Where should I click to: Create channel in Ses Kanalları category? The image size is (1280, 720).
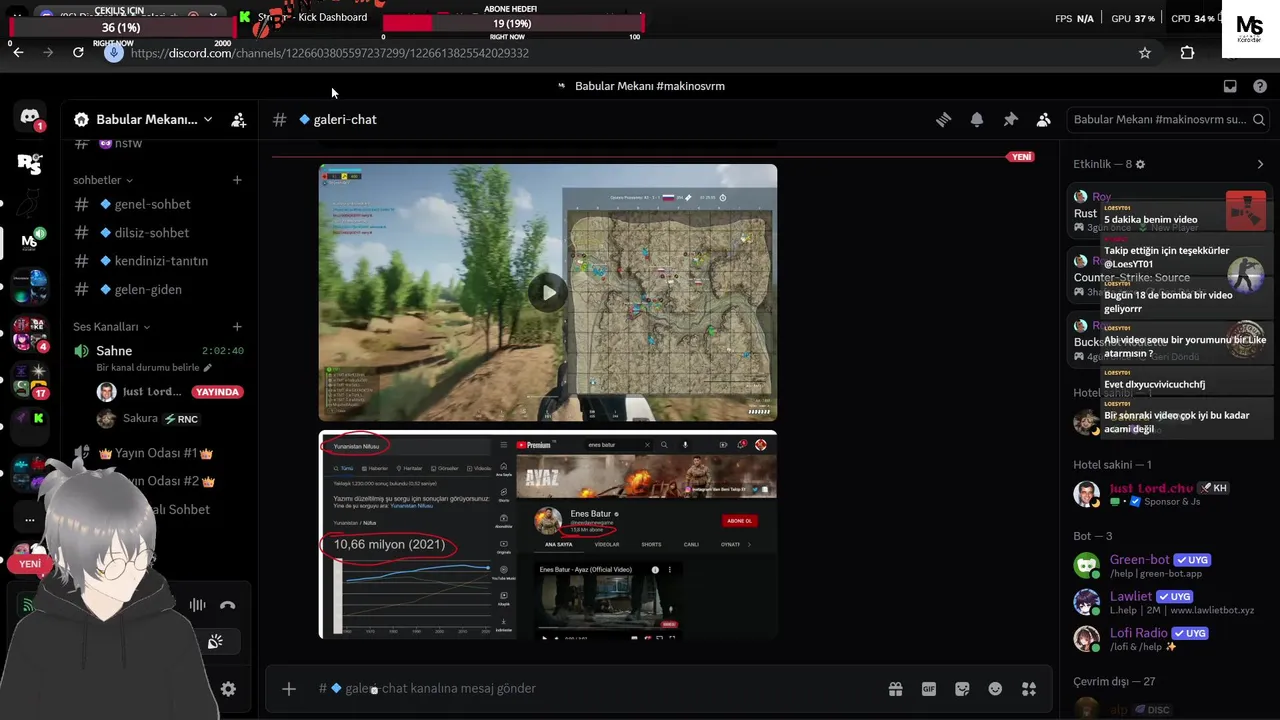[x=237, y=327]
